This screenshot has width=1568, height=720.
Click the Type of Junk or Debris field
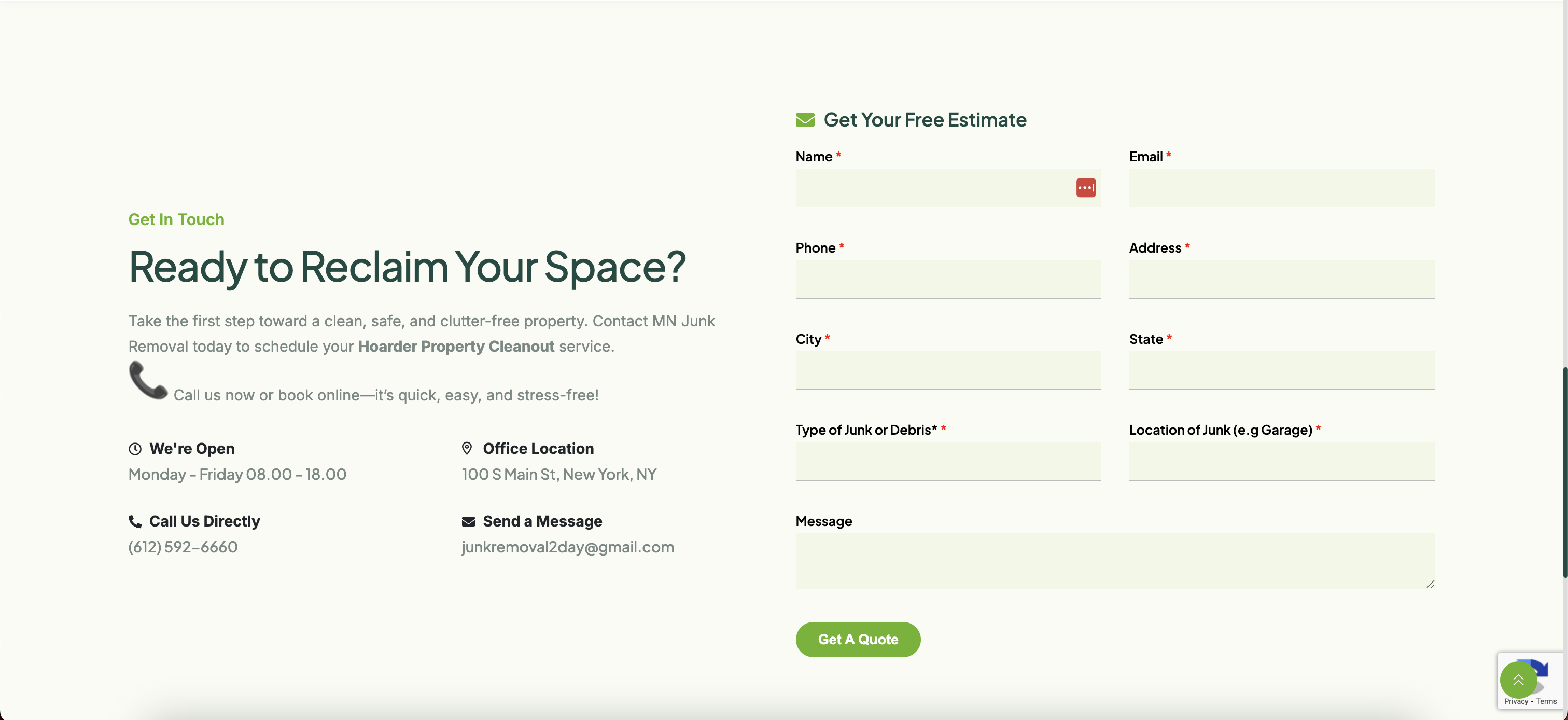pyautogui.click(x=948, y=461)
